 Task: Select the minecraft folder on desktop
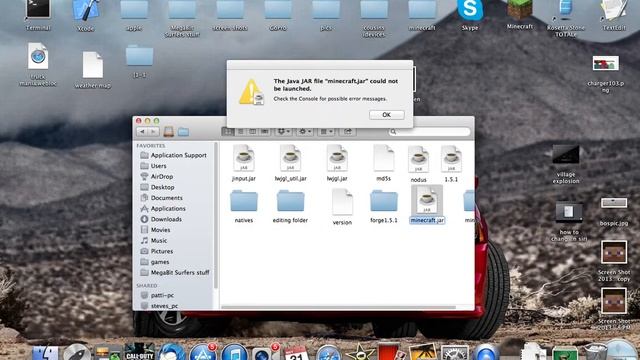pos(422,16)
